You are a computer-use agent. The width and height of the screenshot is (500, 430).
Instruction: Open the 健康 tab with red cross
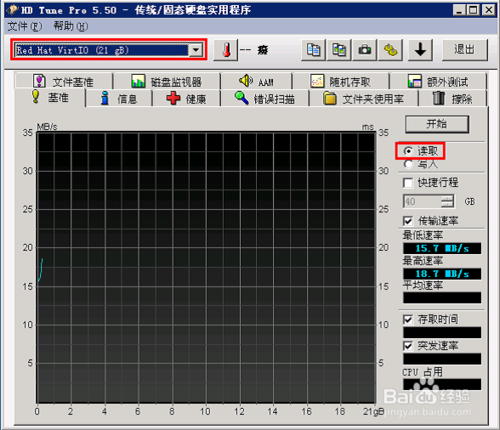[186, 99]
